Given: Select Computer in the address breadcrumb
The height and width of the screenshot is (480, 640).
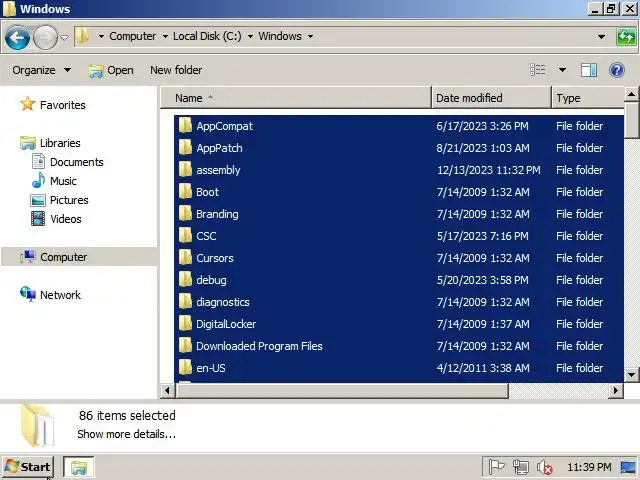Looking at the screenshot, I should tap(133, 36).
